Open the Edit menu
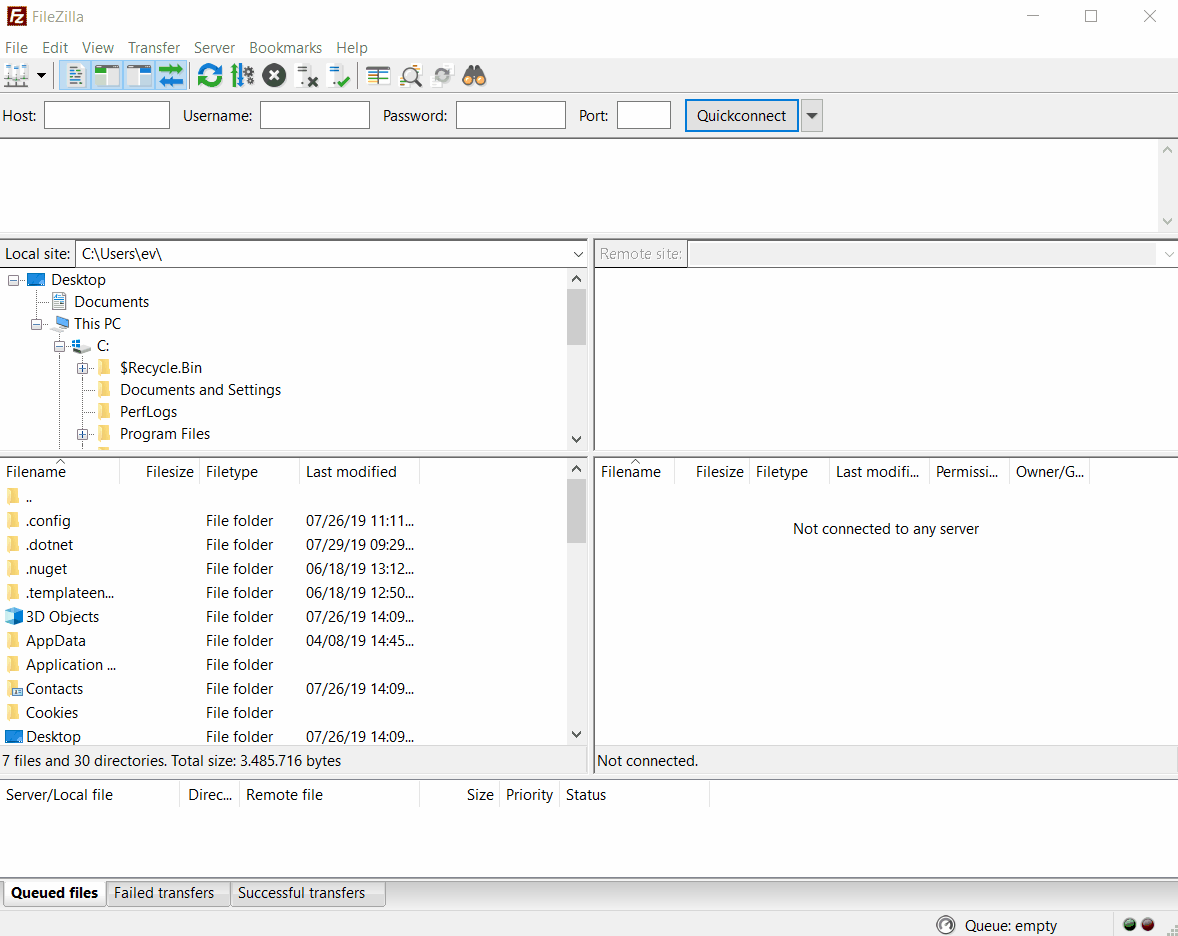The image size is (1178, 936). click(55, 47)
